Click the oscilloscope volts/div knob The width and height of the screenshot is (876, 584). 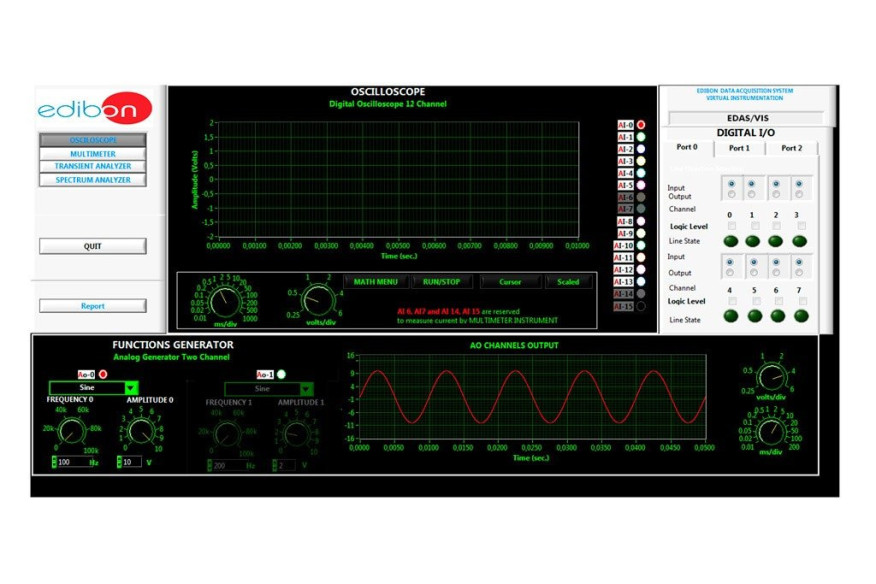point(316,298)
